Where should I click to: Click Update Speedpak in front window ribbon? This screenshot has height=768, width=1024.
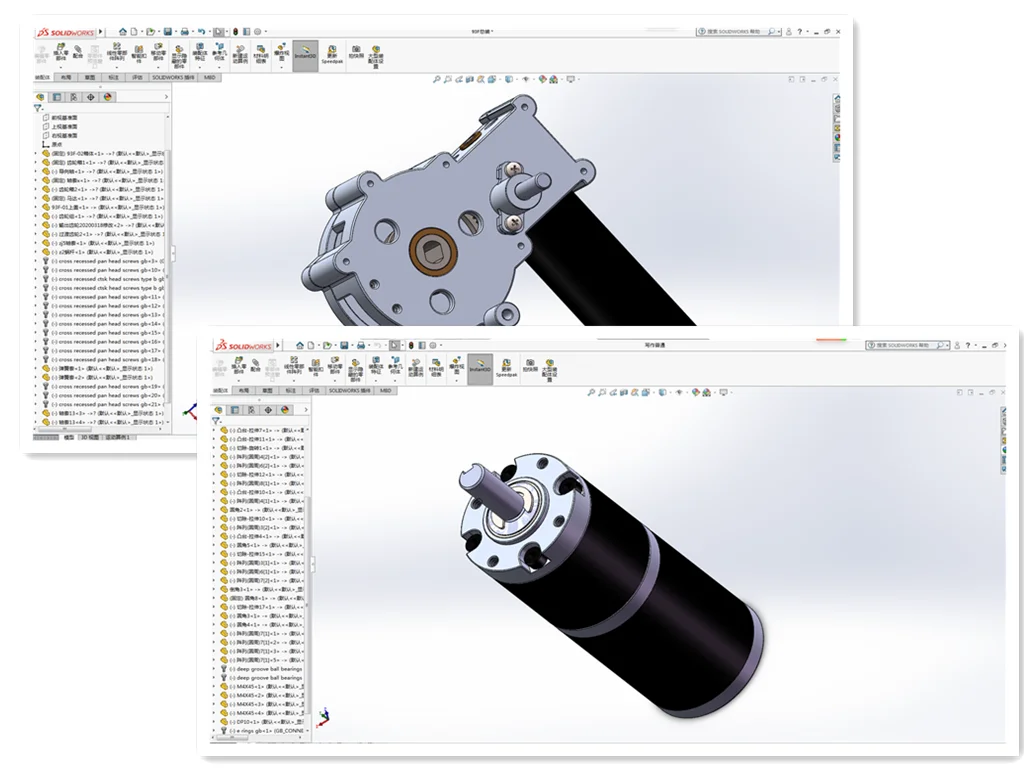(x=506, y=367)
